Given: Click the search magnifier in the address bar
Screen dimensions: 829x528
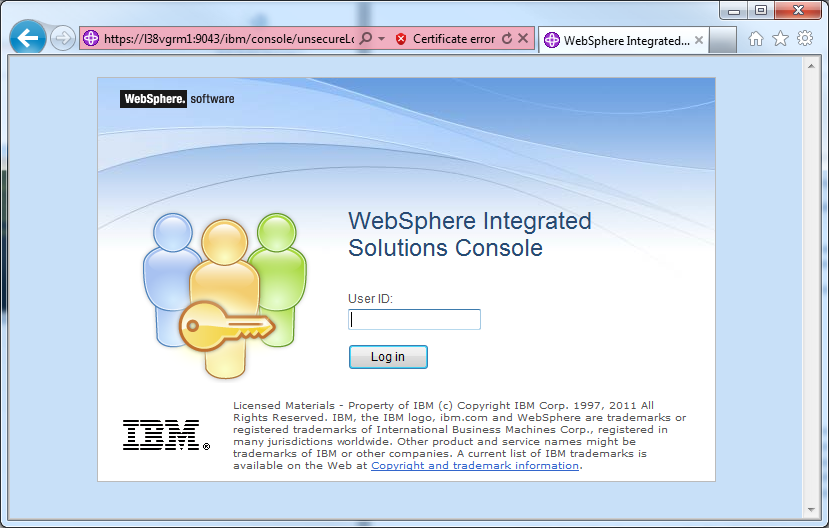Looking at the screenshot, I should [365, 39].
